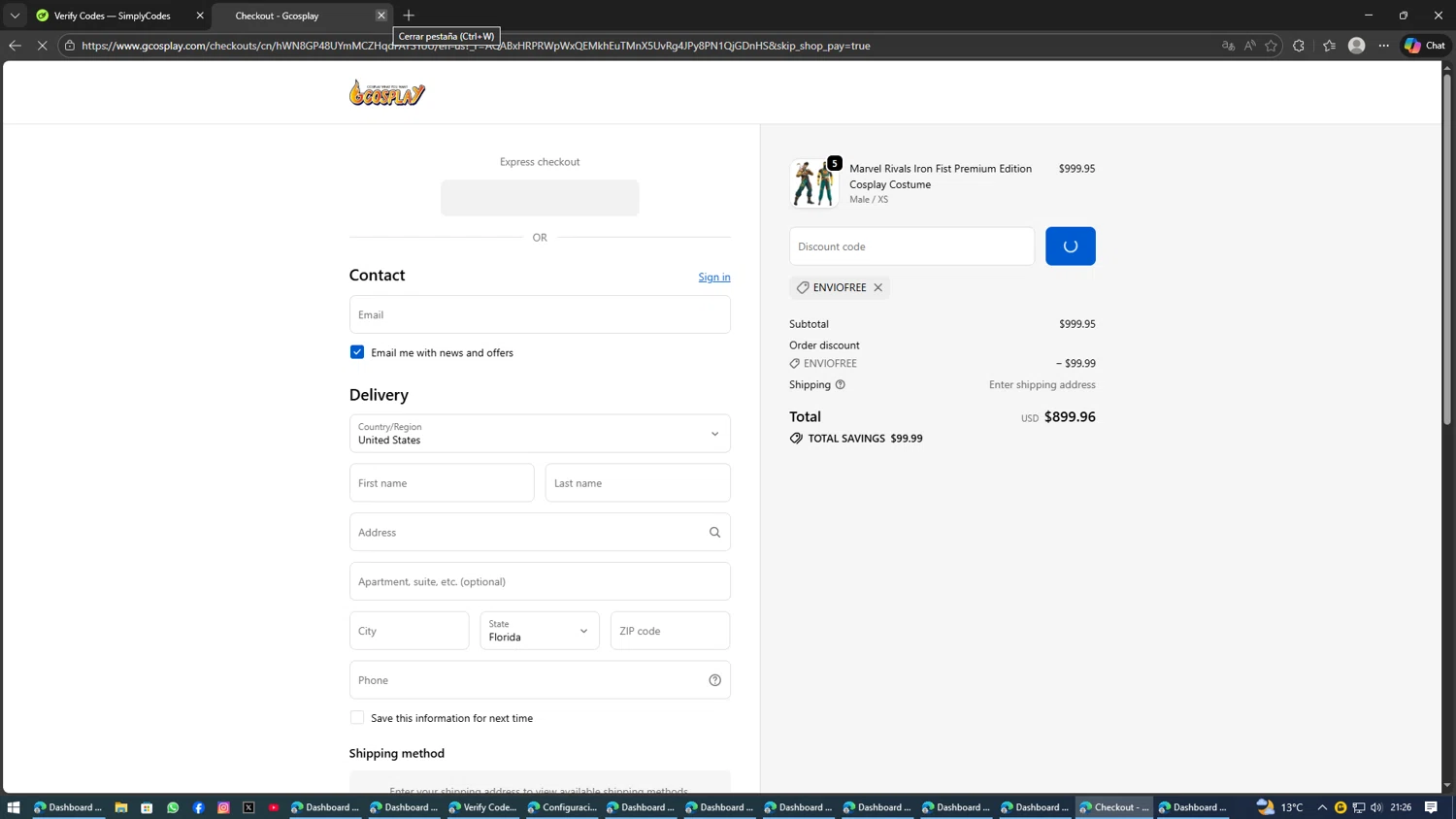Show hidden system tray icons chevron
Image resolution: width=1456 pixels, height=819 pixels.
(1322, 807)
